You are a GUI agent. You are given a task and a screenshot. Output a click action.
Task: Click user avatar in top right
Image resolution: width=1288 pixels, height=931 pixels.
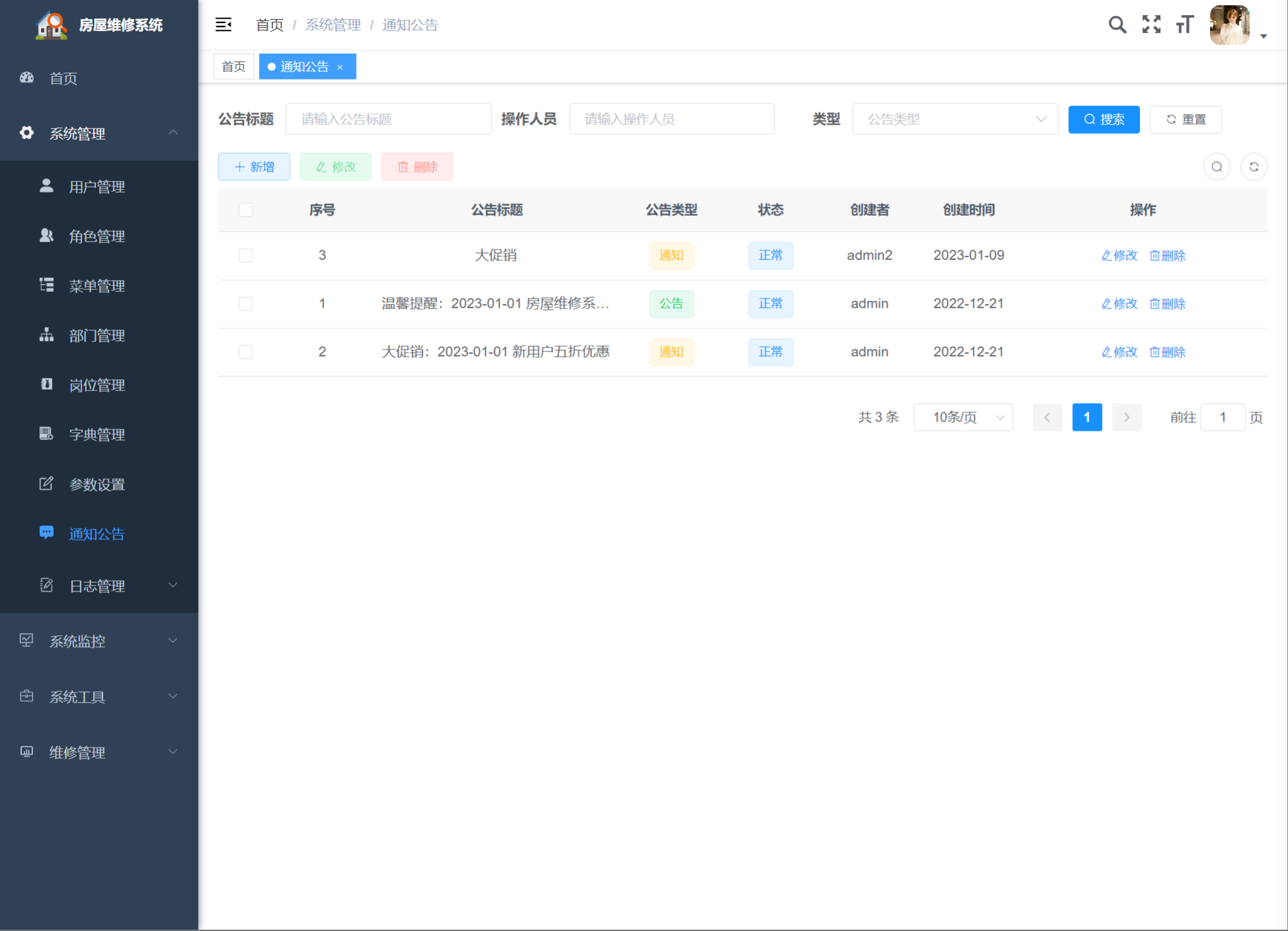point(1229,25)
